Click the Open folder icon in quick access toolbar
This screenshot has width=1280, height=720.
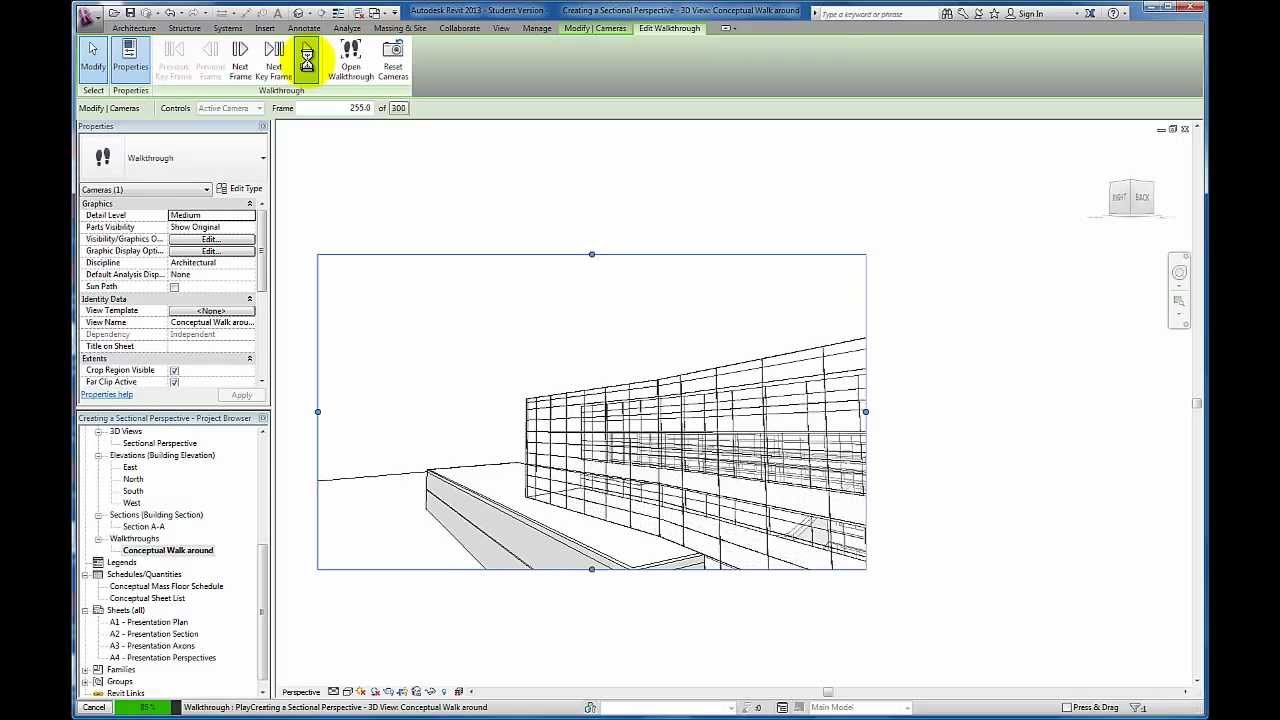coord(115,13)
